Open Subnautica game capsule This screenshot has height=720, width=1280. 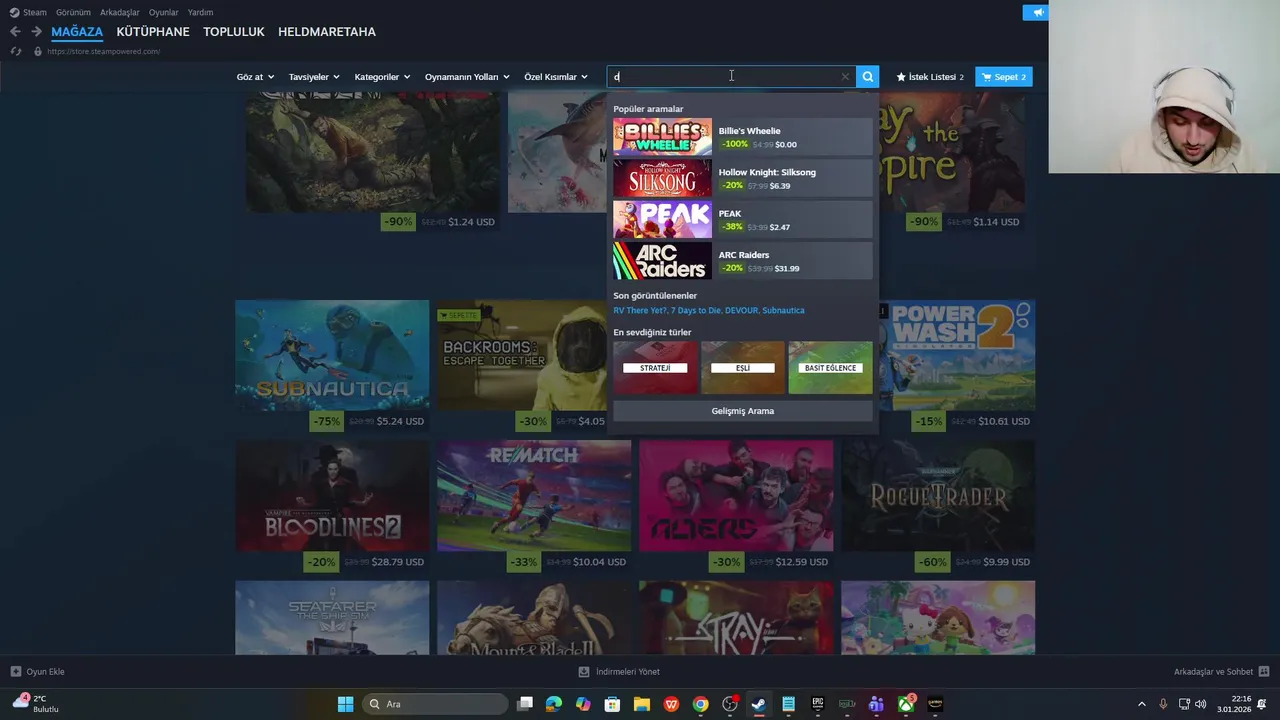pos(332,355)
